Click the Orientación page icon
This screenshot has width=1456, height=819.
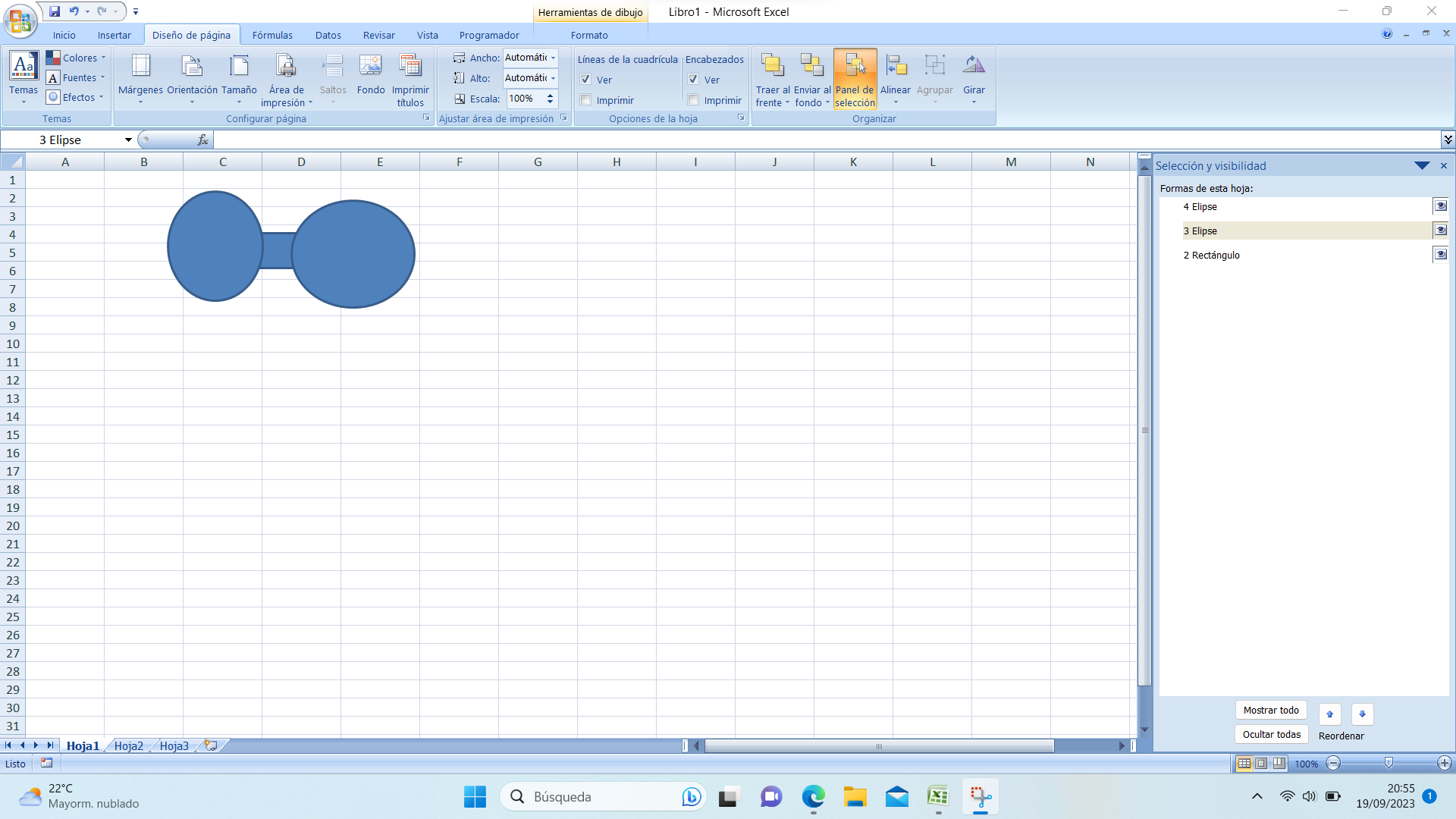tap(192, 67)
